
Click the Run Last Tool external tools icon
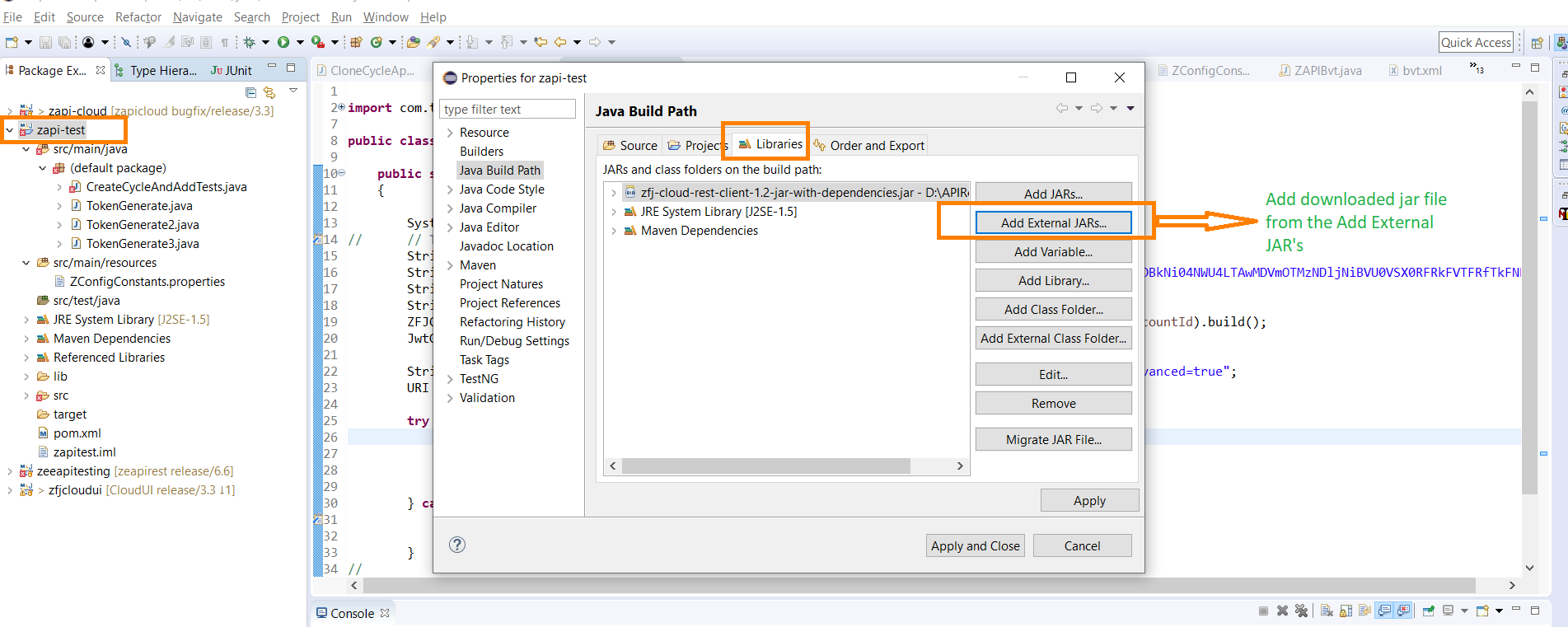coord(318,42)
